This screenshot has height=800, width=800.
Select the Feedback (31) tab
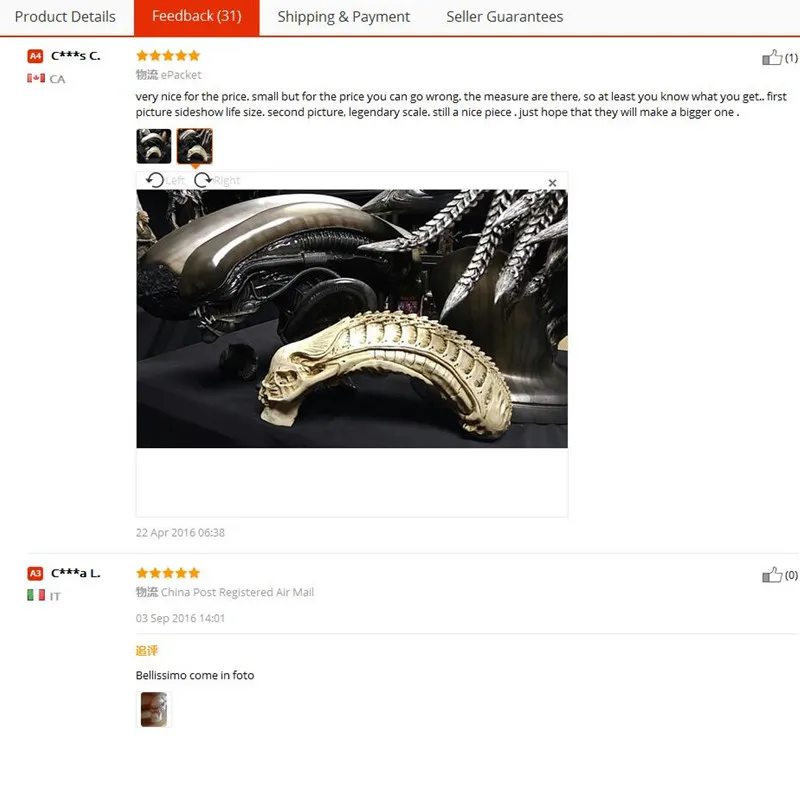click(x=196, y=17)
